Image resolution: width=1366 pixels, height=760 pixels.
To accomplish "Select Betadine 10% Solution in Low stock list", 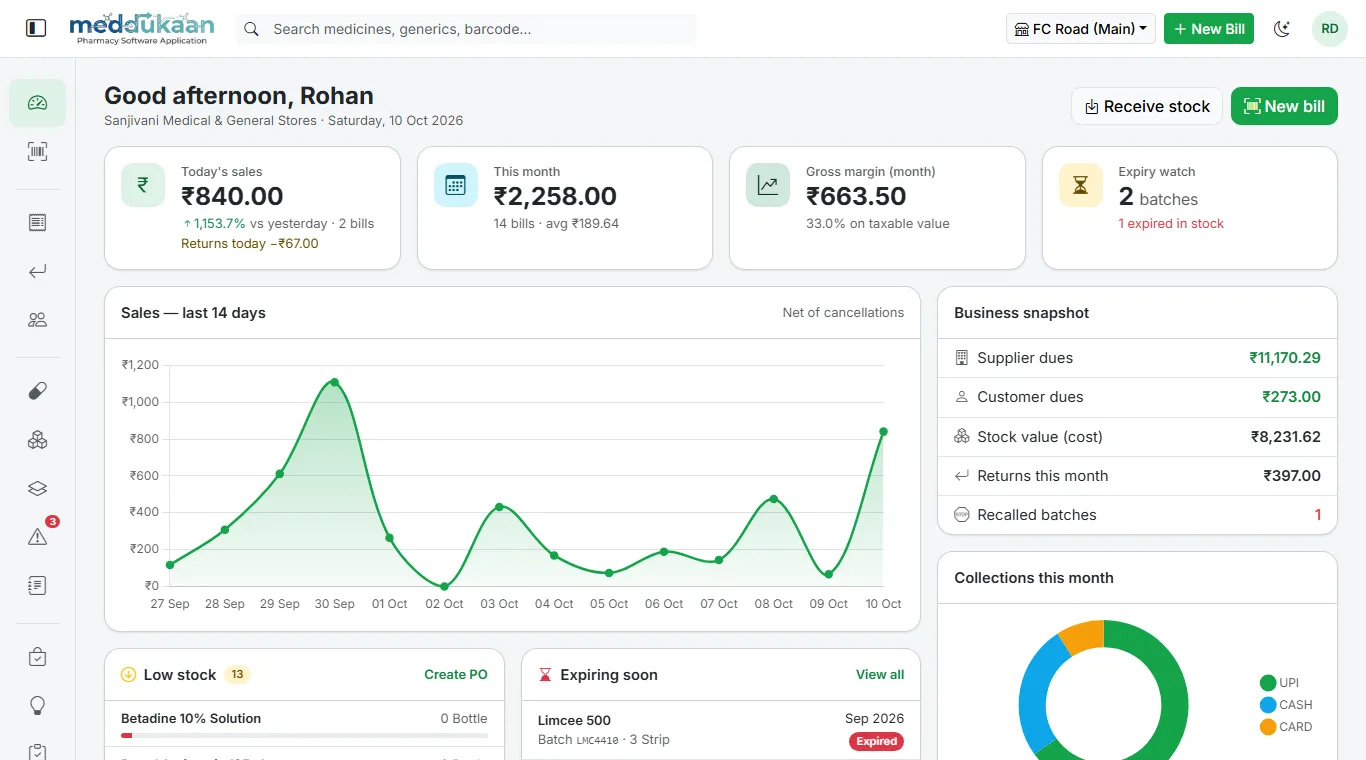I will point(304,725).
